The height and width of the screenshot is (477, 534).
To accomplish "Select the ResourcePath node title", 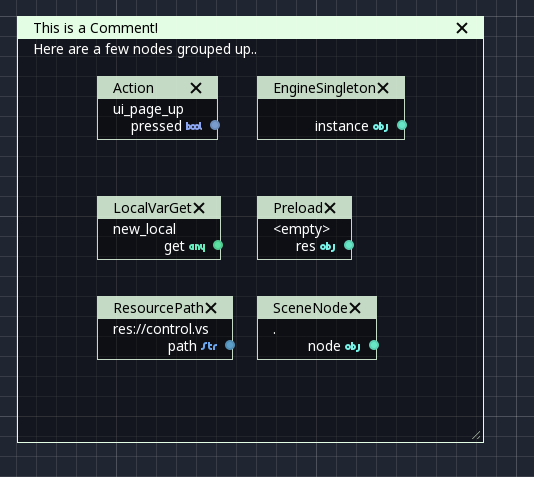I will (158, 308).
